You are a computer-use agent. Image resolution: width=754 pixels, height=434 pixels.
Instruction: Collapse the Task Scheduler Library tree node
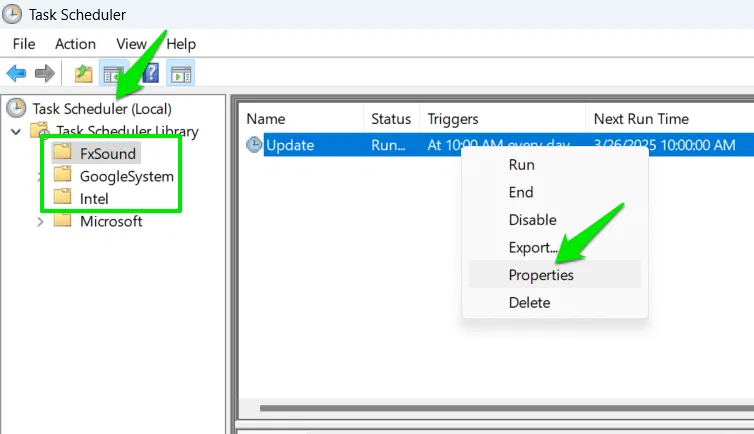point(16,131)
